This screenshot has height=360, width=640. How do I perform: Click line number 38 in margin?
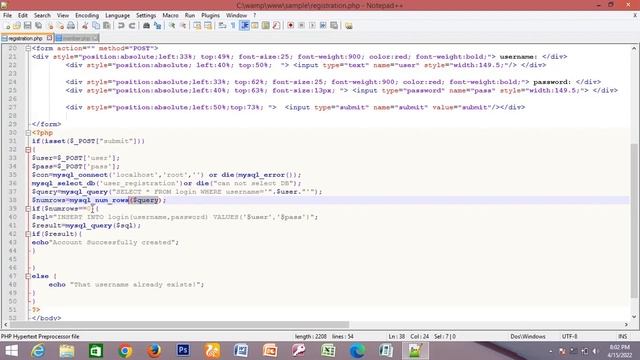click(x=13, y=200)
